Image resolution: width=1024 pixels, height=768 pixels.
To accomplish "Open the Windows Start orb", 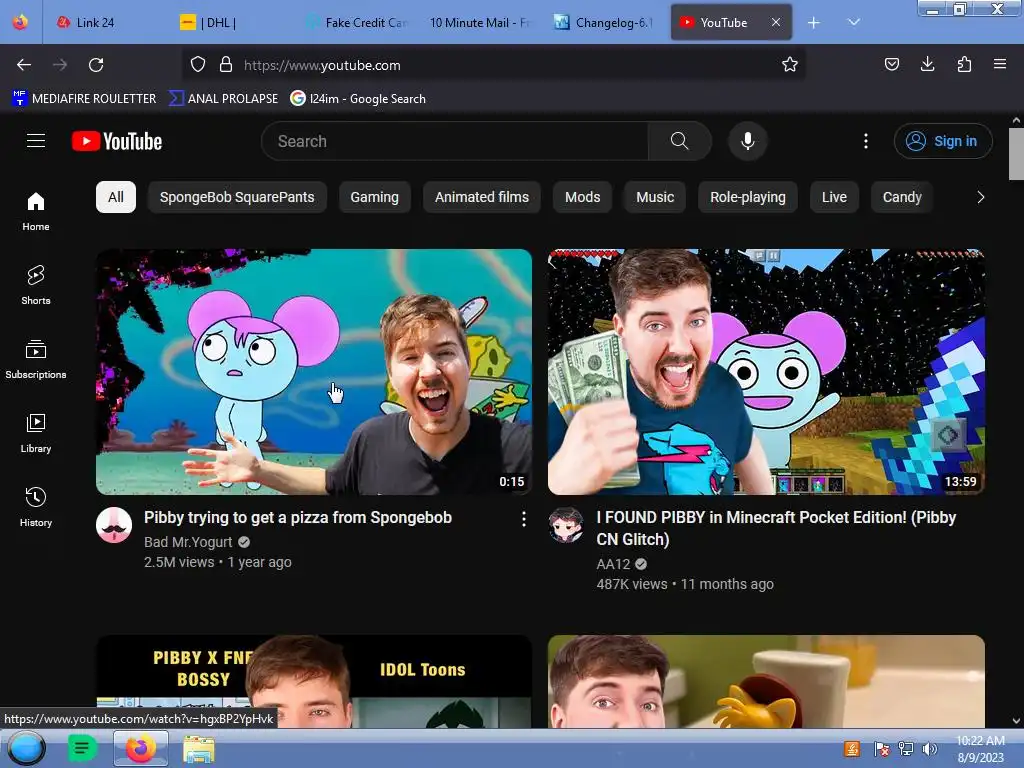I will pos(26,748).
